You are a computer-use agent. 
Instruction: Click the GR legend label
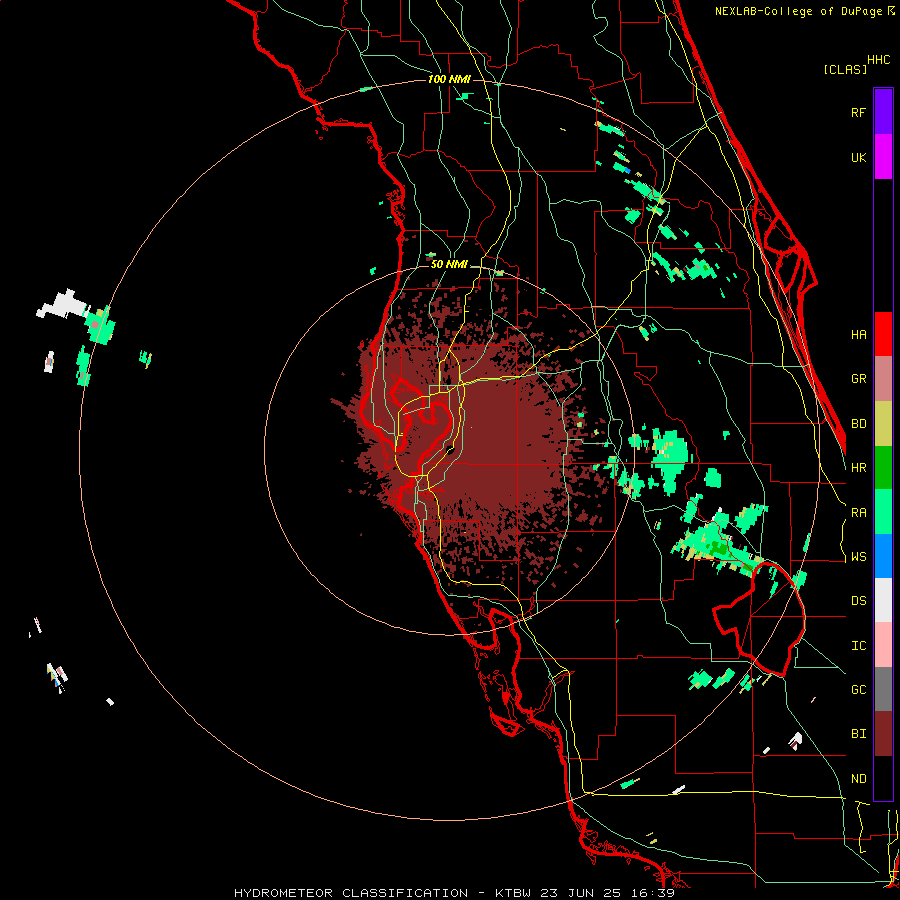click(859, 379)
